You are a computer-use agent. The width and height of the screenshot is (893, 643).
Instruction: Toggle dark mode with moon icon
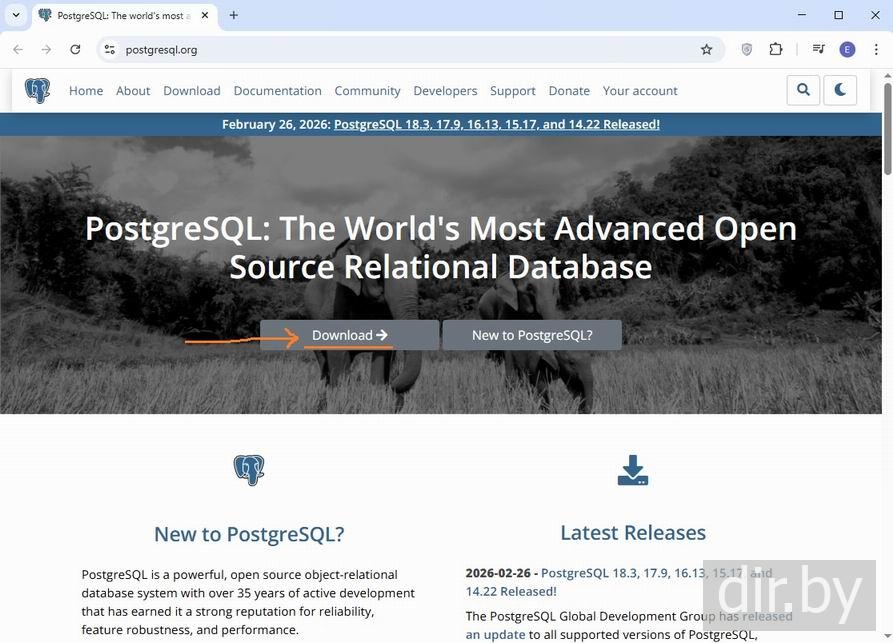(840, 90)
